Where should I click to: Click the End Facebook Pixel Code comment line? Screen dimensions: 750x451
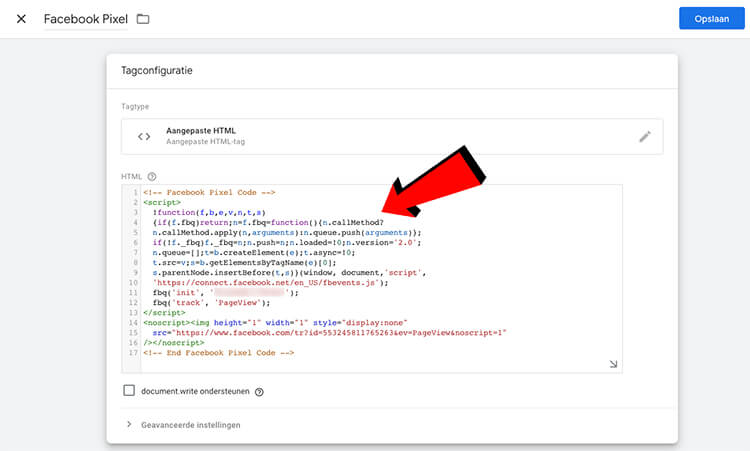[x=219, y=353]
